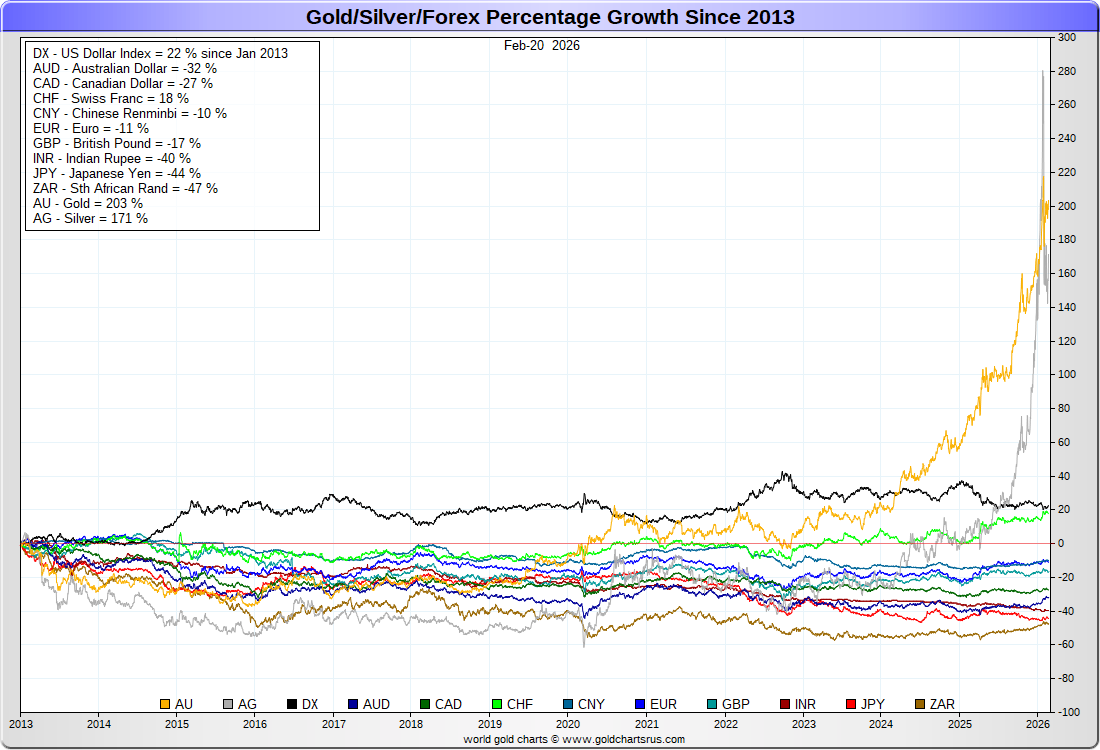Select the blue EUR legend swatch

pyautogui.click(x=640, y=704)
